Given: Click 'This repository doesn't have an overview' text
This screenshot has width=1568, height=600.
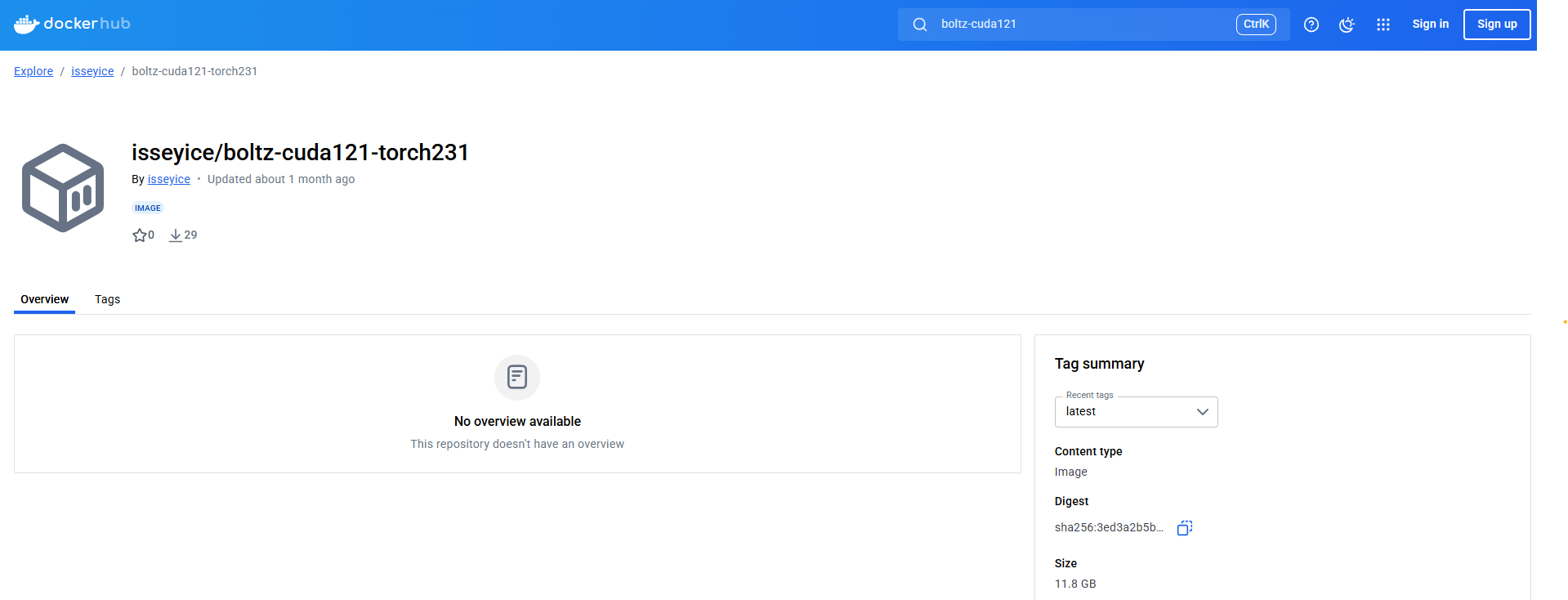Looking at the screenshot, I should 517,444.
